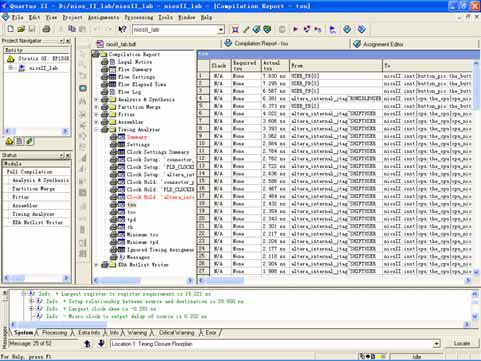Click the teal icon in vertical side toolbar
Screen dimensions: 481x361
(83, 88)
